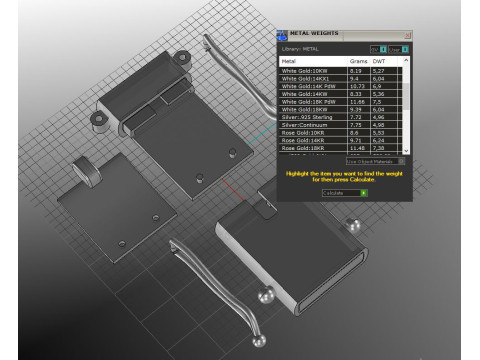Click grams value 8.19
This screenshot has width=480, height=360.
356,71
